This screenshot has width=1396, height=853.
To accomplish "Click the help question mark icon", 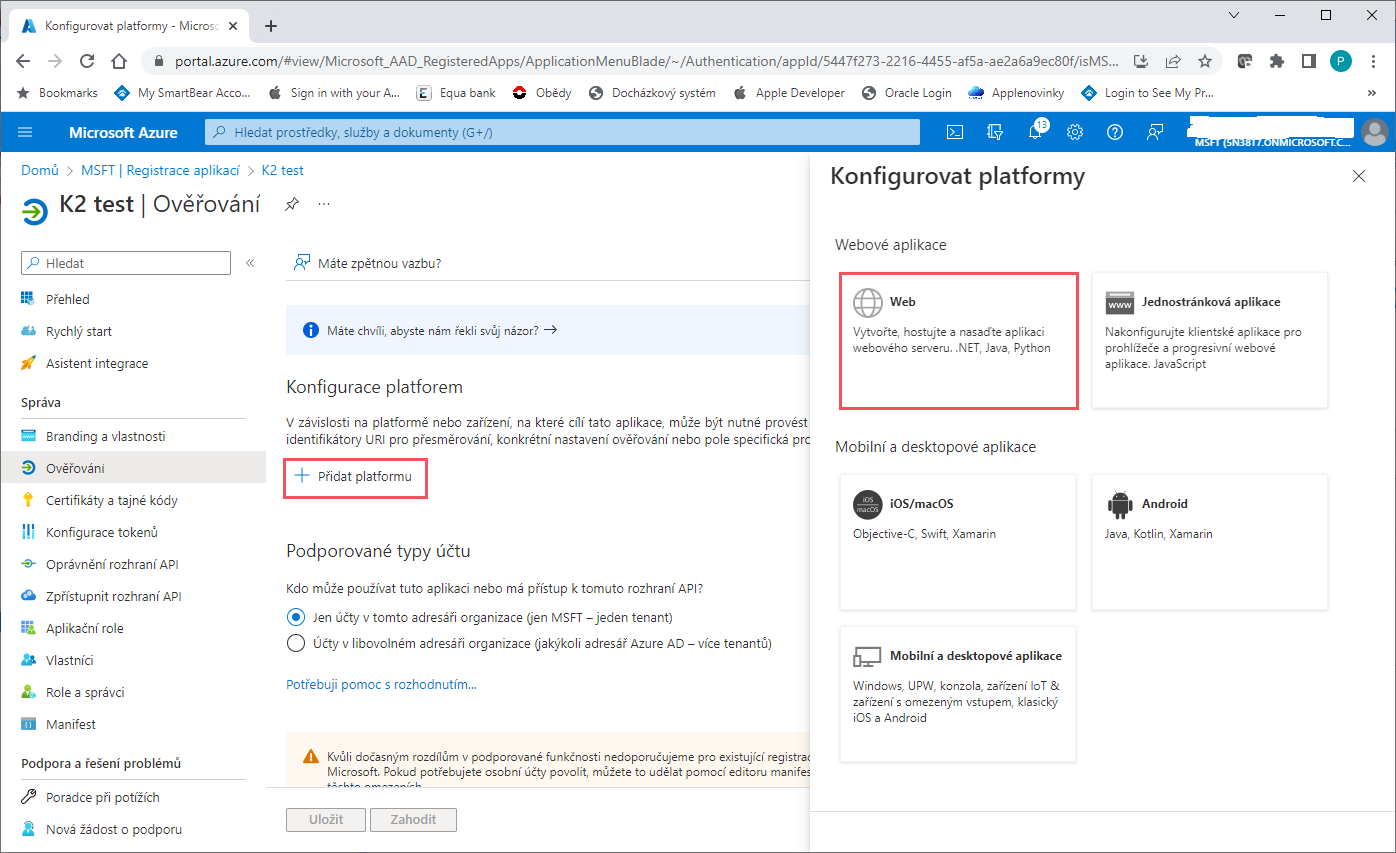I will 1115,132.
